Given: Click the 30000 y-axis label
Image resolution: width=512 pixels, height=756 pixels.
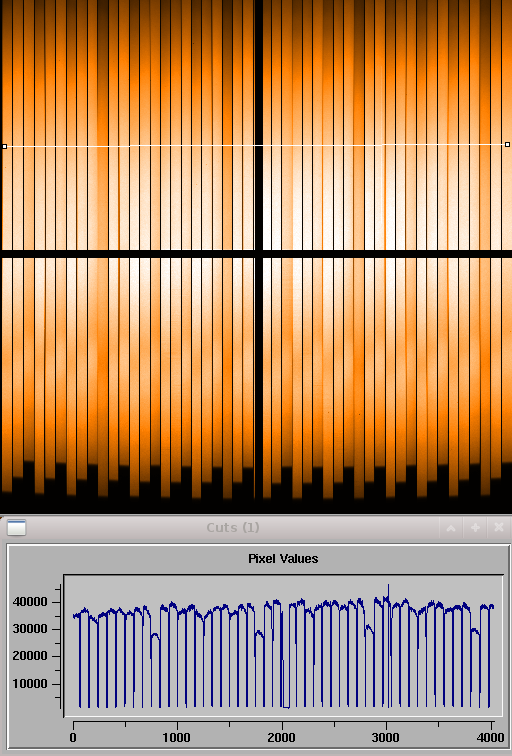Looking at the screenshot, I should (x=30, y=629).
